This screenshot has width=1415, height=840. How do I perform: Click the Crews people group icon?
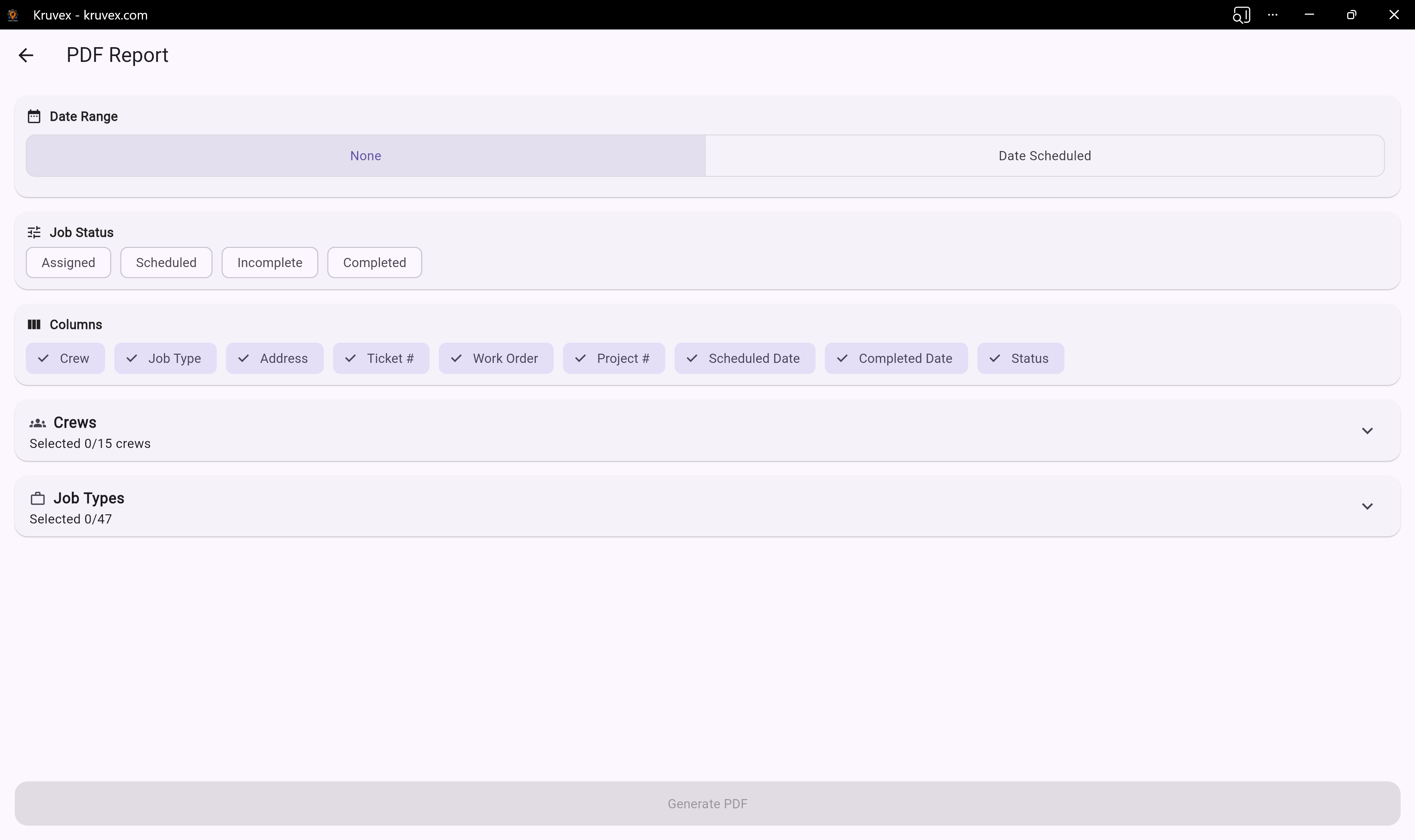point(37,423)
